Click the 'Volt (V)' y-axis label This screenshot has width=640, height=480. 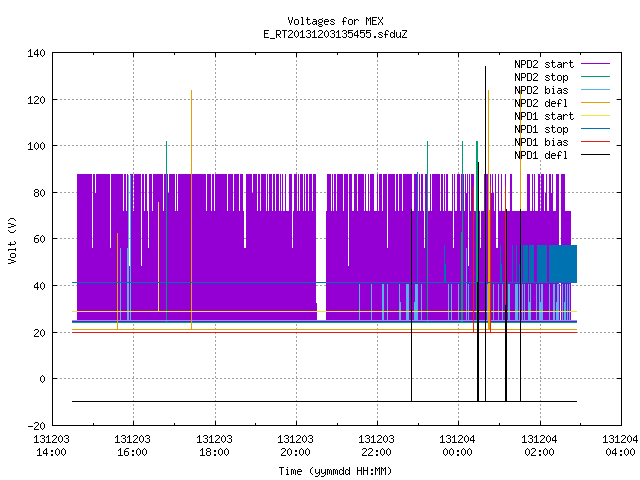[x=13, y=240]
